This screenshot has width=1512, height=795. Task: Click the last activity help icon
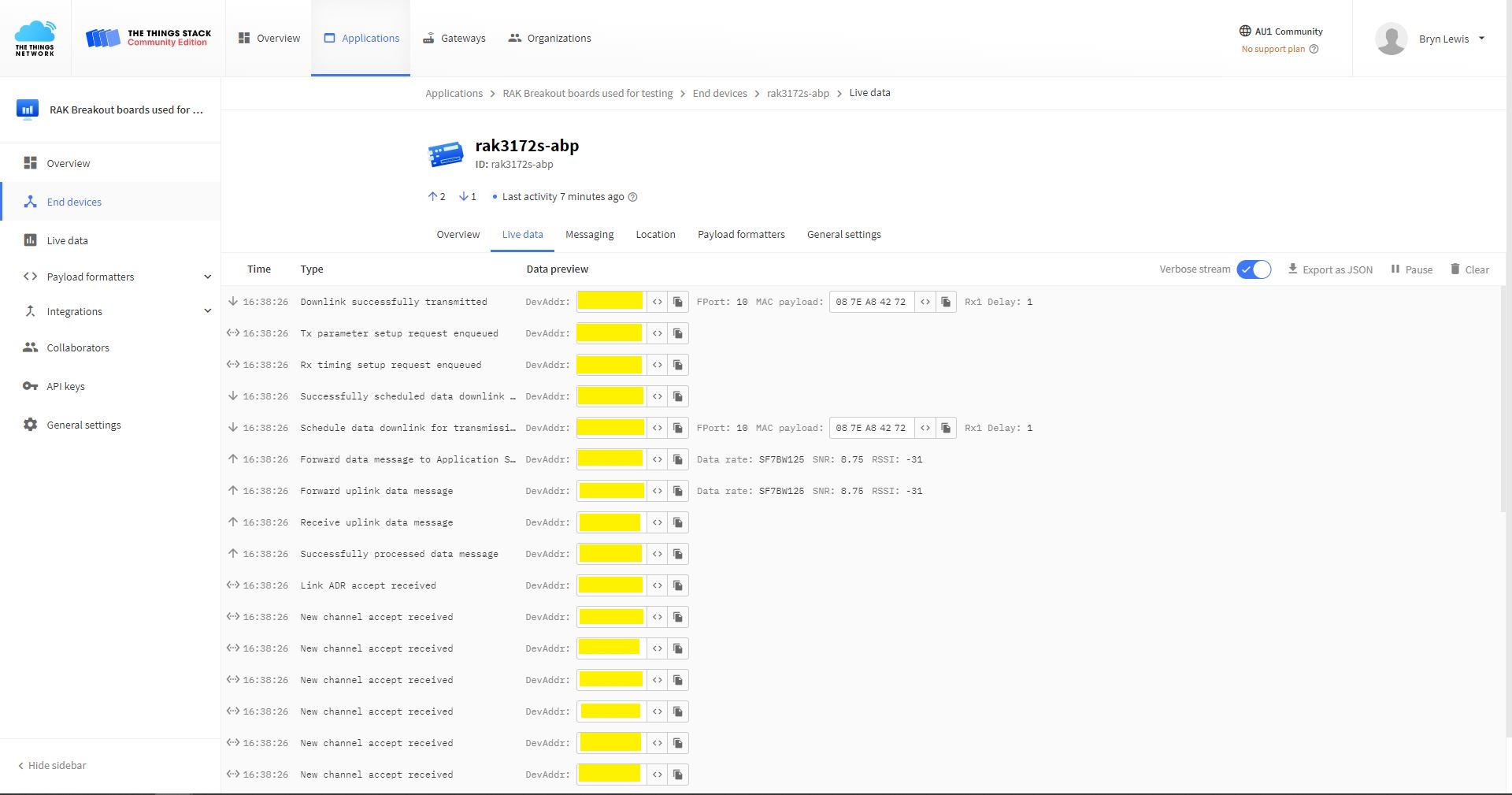point(632,197)
